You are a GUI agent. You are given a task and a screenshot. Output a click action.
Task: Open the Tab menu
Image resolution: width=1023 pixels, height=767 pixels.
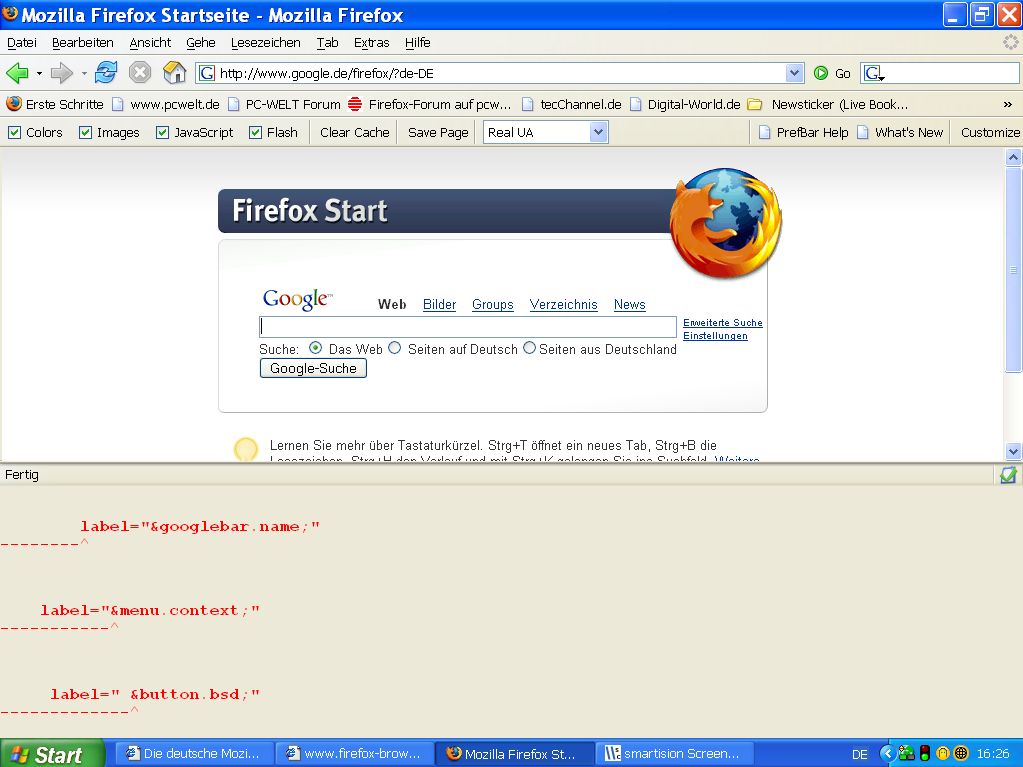pos(328,43)
